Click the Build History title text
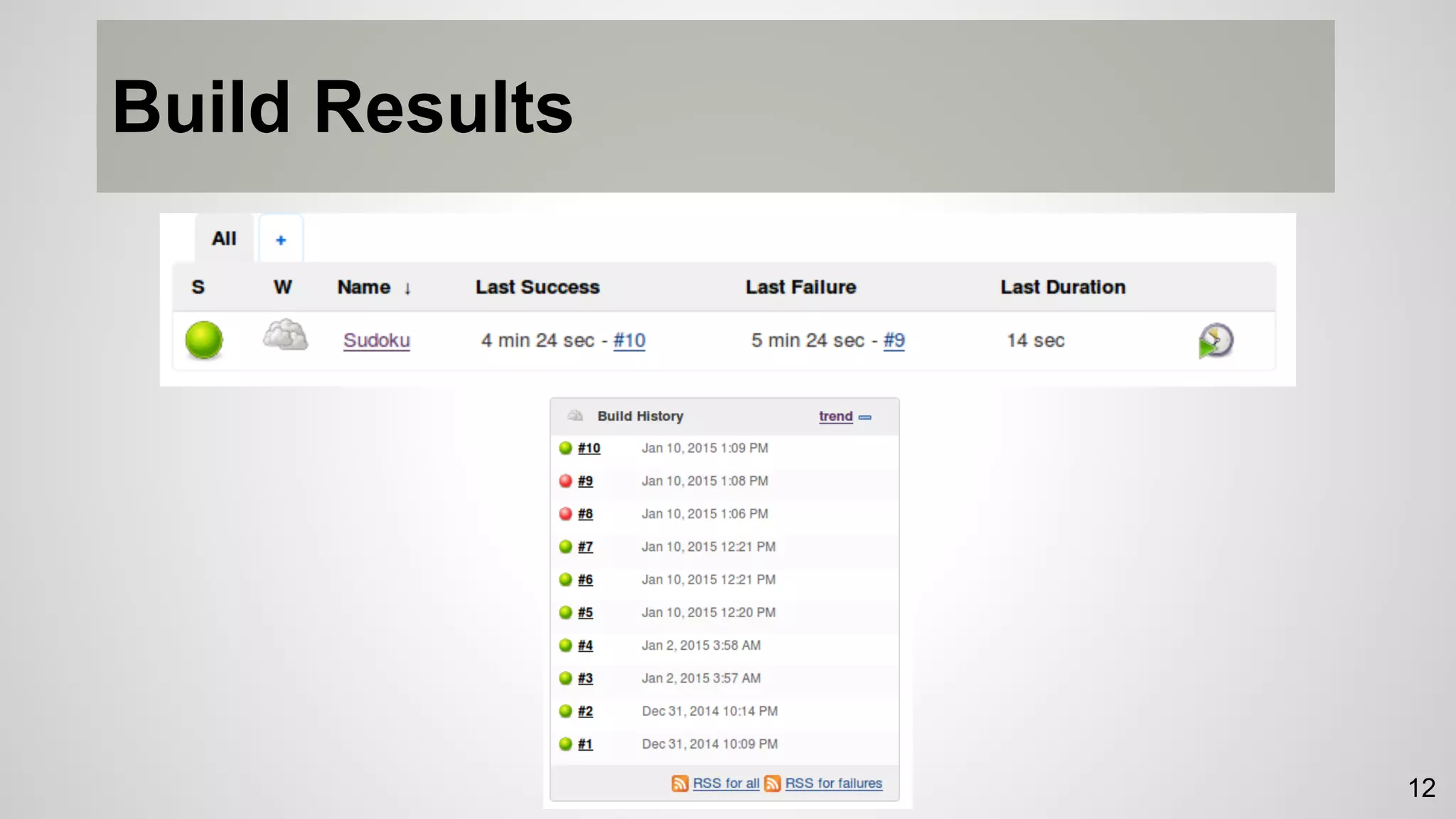This screenshot has width=1456, height=819. coord(640,416)
